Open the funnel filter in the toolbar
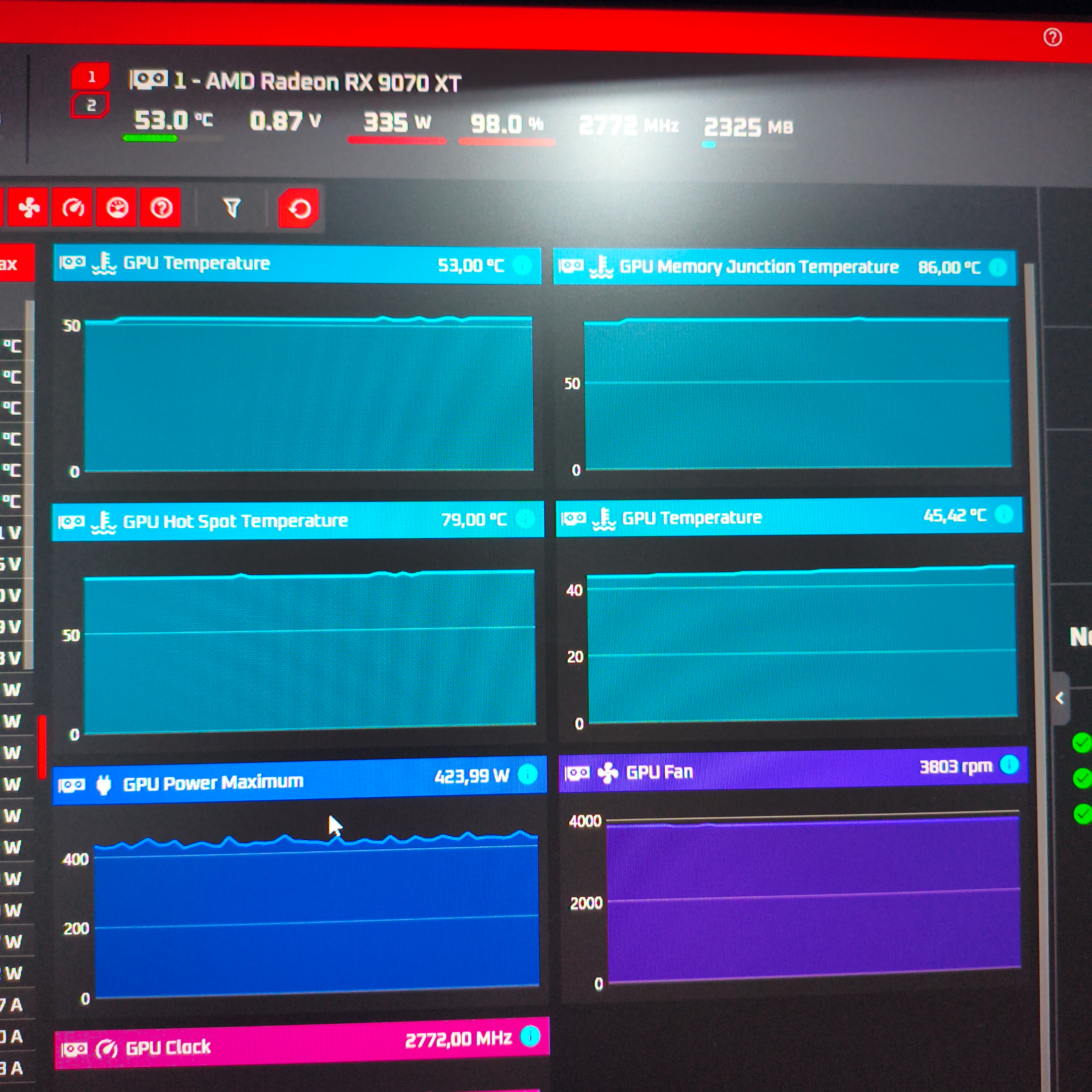Viewport: 1092px width, 1092px height. (x=232, y=208)
